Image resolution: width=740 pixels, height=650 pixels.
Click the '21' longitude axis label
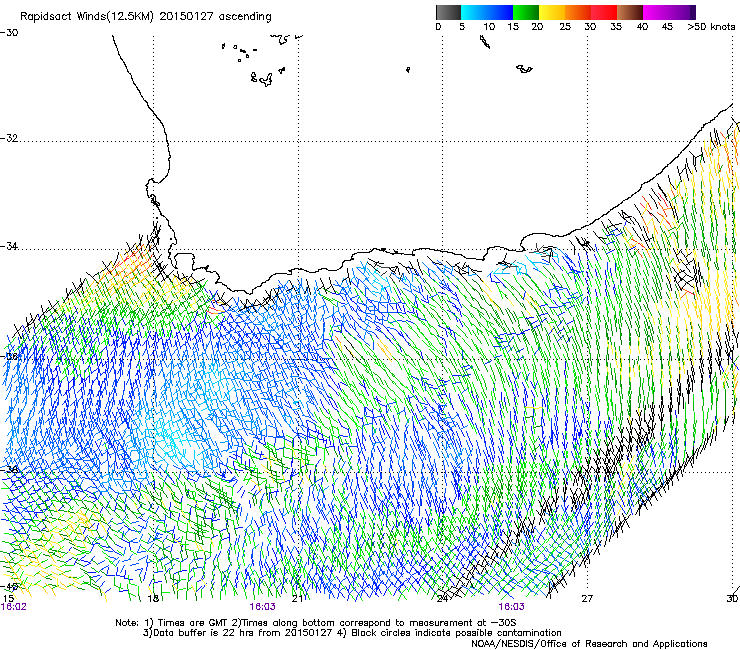298,599
